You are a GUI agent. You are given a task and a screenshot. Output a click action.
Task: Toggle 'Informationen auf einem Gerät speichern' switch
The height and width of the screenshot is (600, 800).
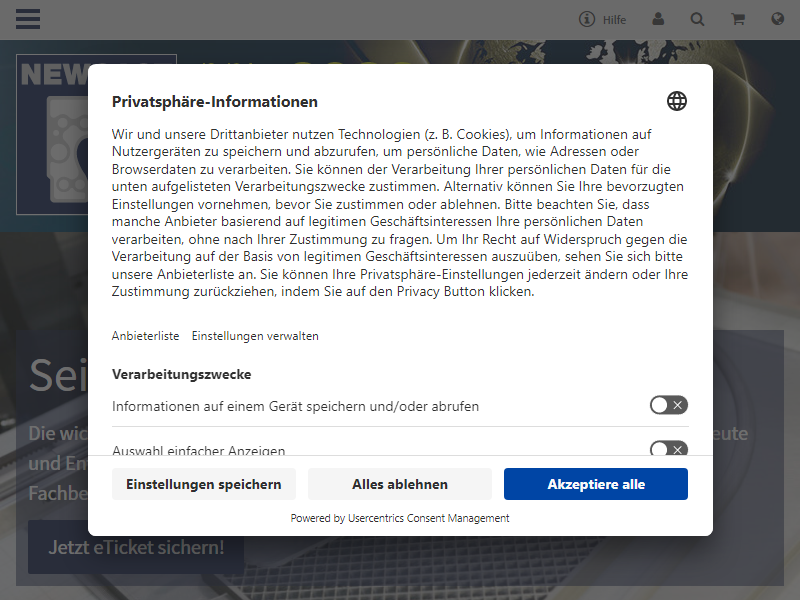[669, 405]
